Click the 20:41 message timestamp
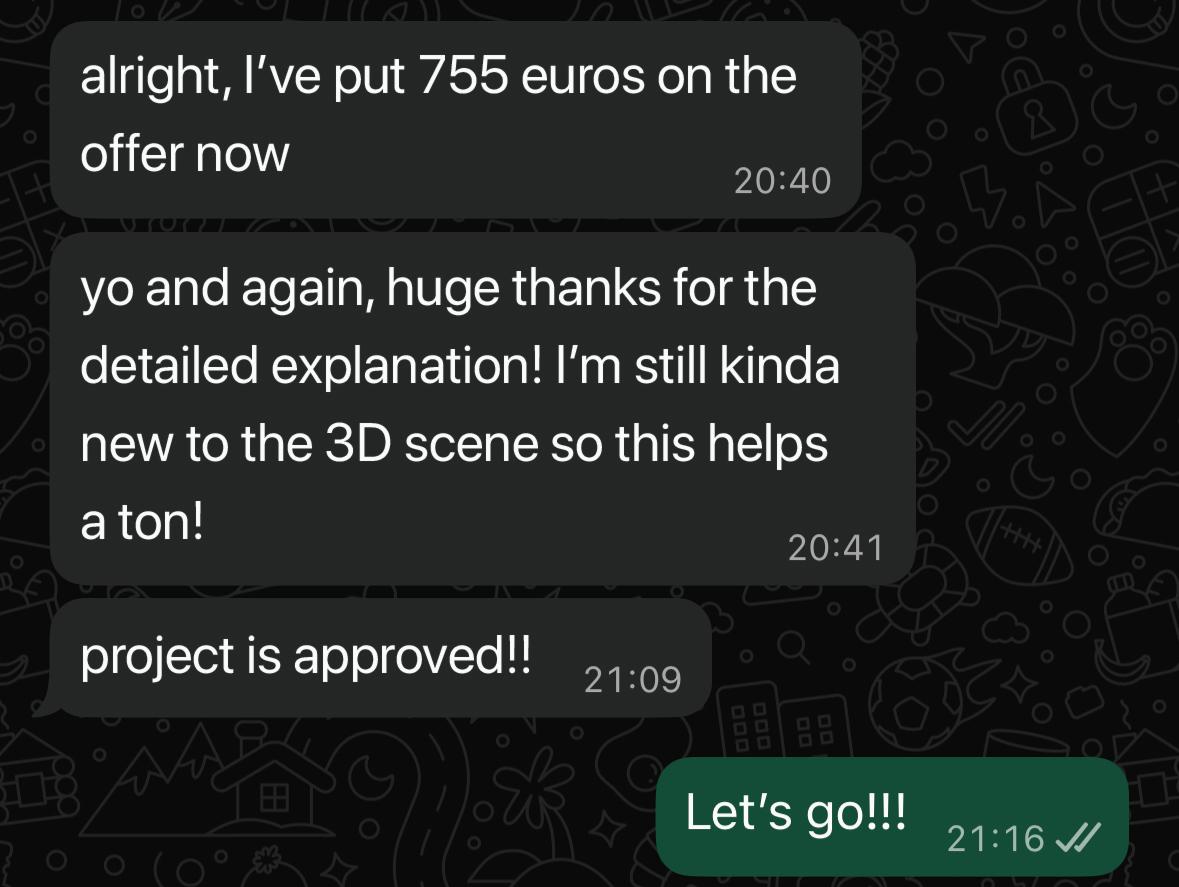1179x887 pixels. 835,548
